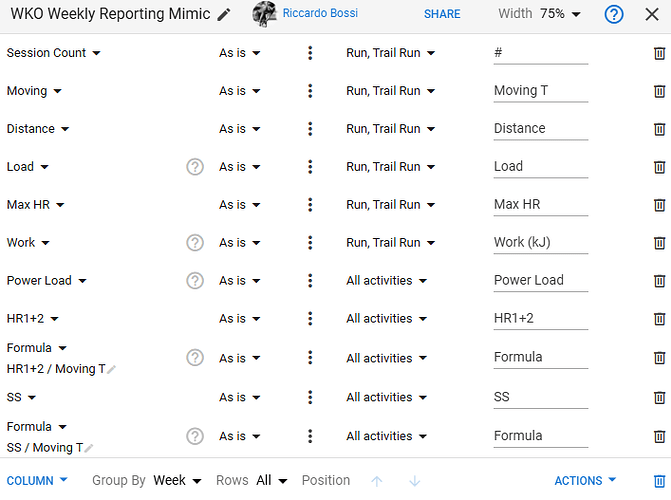
Task: Open Riccardo Bossi profile link
Action: 320,13
